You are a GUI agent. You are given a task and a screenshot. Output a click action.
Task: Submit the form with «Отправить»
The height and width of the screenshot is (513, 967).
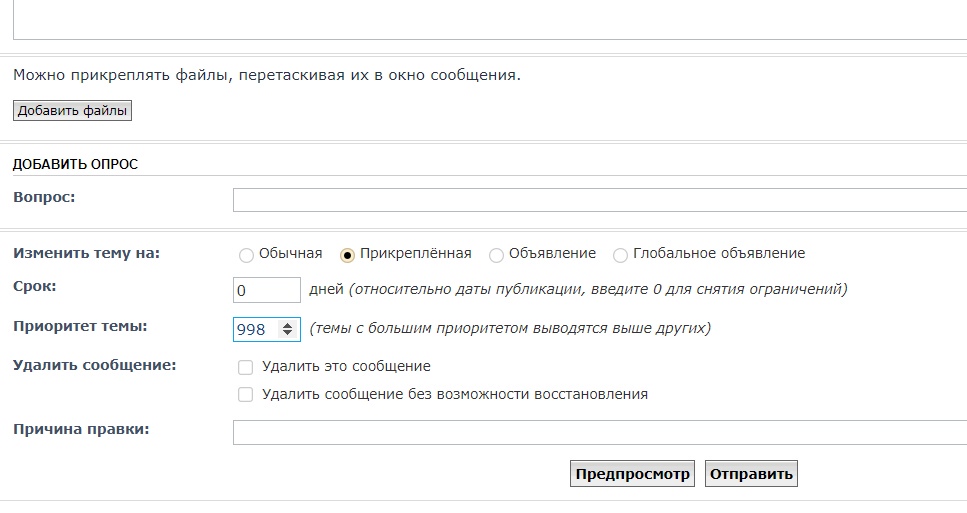751,474
